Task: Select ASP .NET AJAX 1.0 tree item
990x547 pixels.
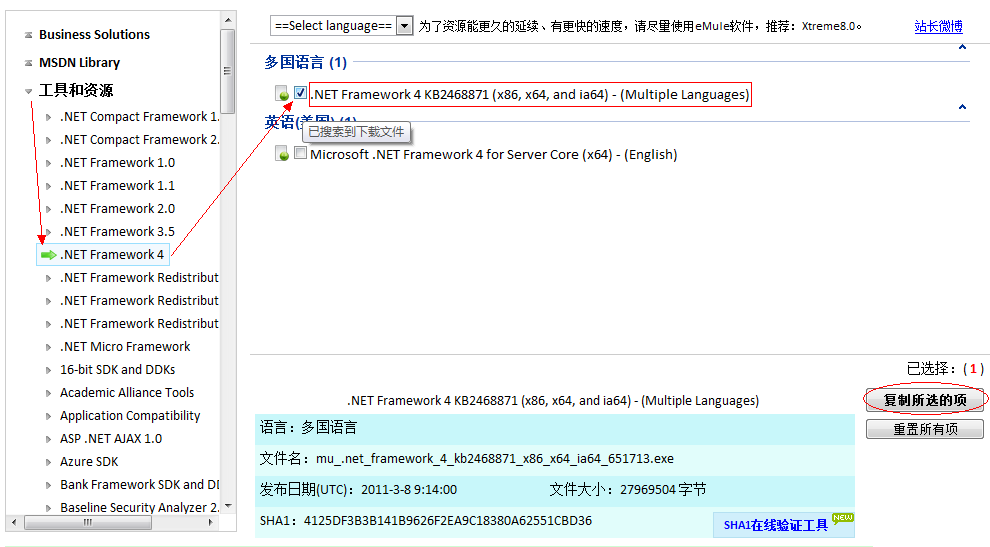Action: click(x=111, y=438)
